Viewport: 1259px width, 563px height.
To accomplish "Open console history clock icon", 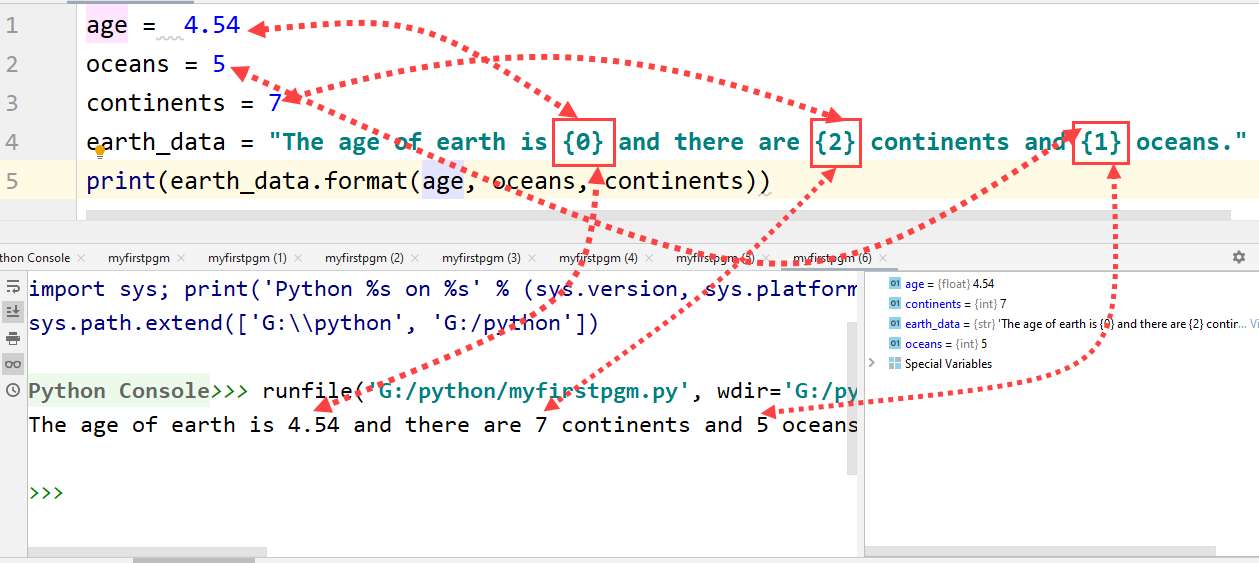I will click(x=13, y=390).
